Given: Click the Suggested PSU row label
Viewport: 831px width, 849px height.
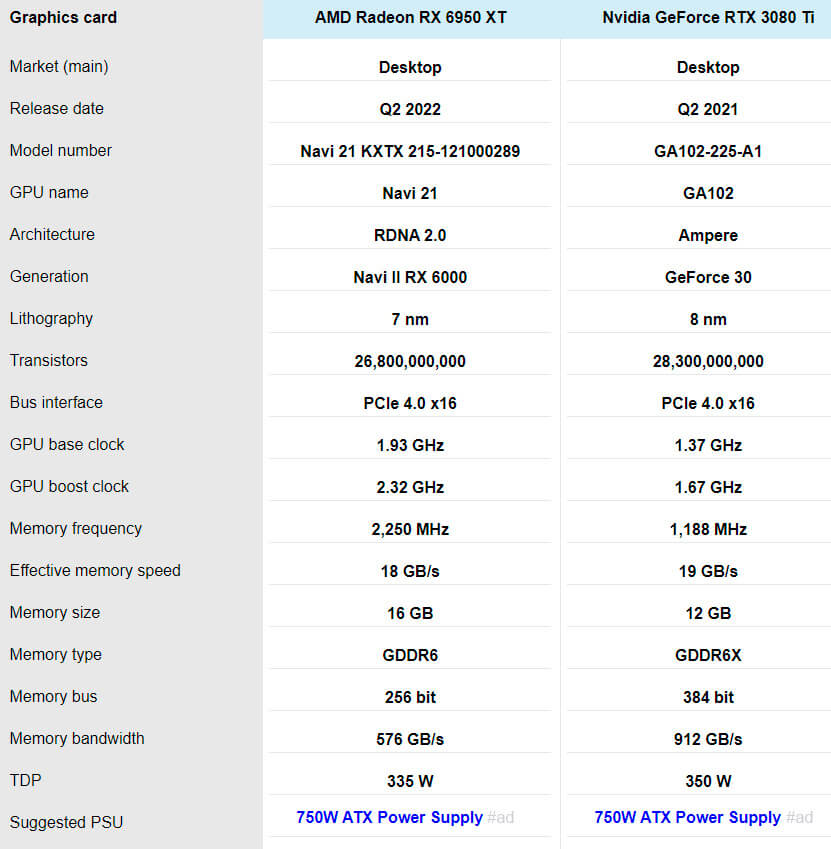Looking at the screenshot, I should [67, 822].
